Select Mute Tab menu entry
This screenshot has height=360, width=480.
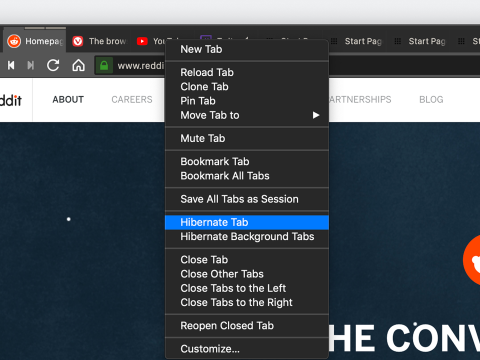point(247,138)
